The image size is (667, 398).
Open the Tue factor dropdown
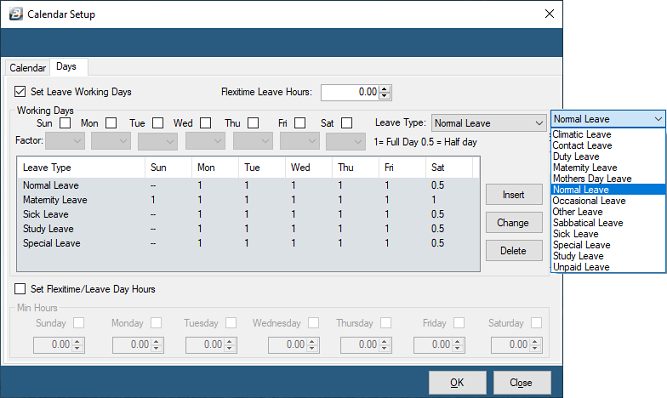(157, 141)
